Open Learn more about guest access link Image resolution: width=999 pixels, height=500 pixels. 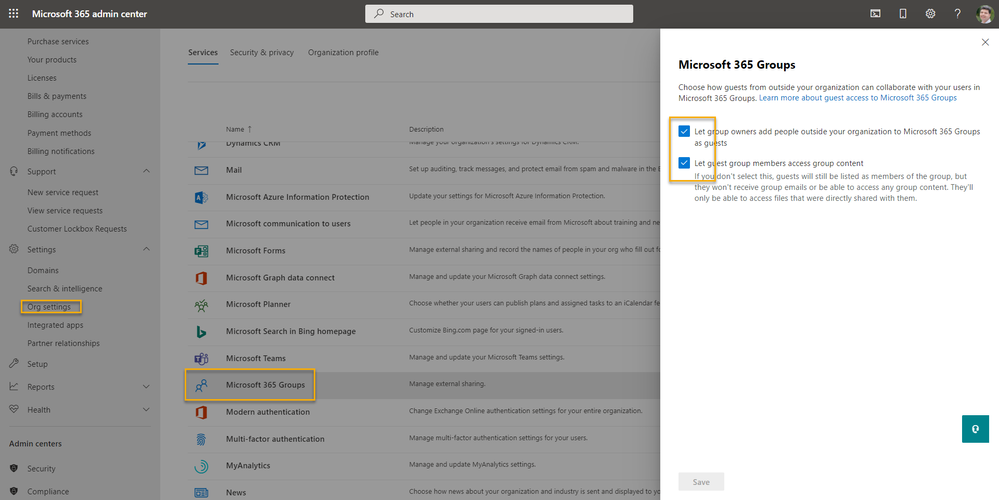click(x=858, y=98)
